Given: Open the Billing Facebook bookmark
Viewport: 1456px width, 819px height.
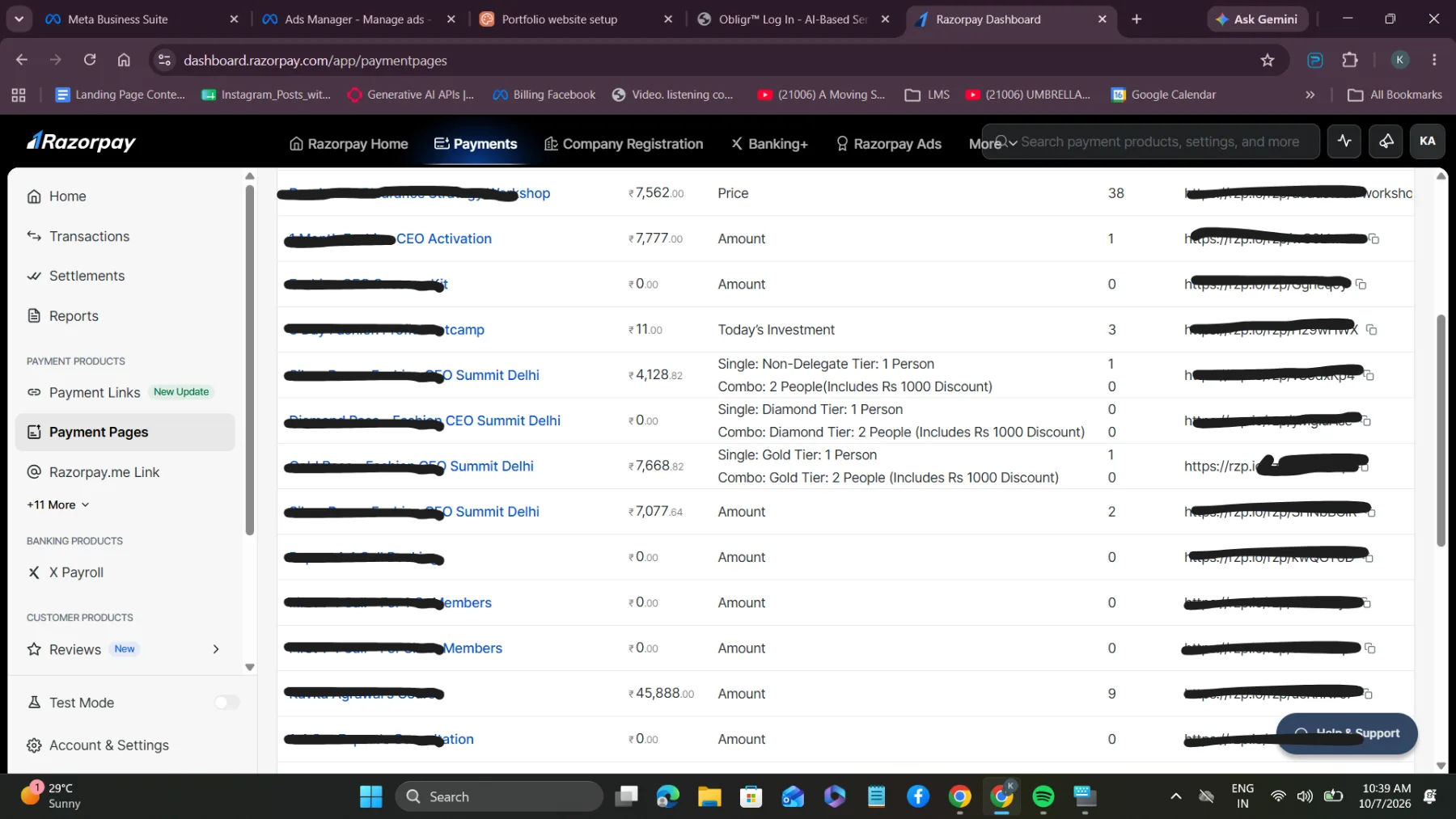Looking at the screenshot, I should 544,95.
